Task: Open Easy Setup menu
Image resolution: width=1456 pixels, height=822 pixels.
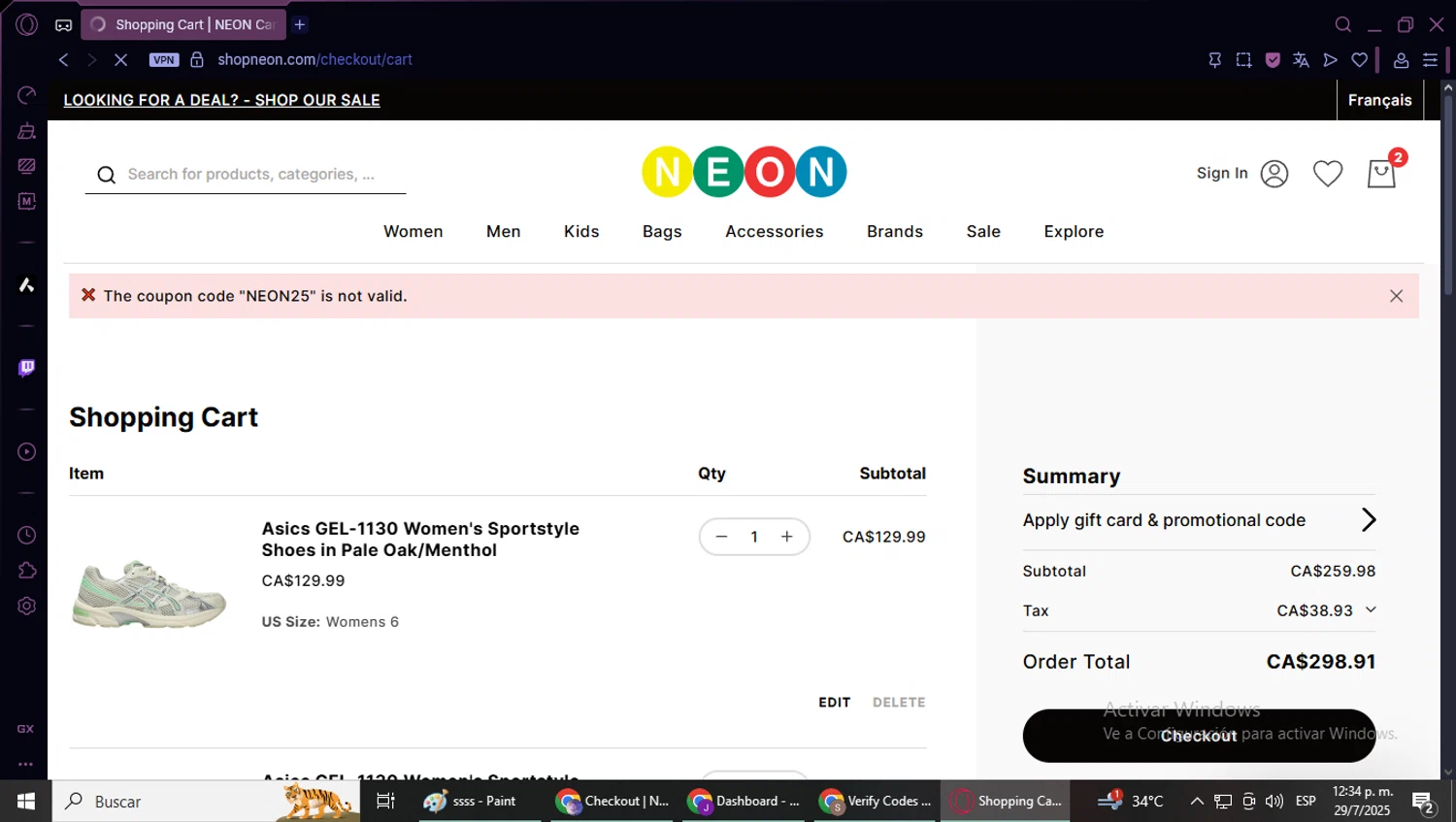Action: pyautogui.click(x=1430, y=60)
